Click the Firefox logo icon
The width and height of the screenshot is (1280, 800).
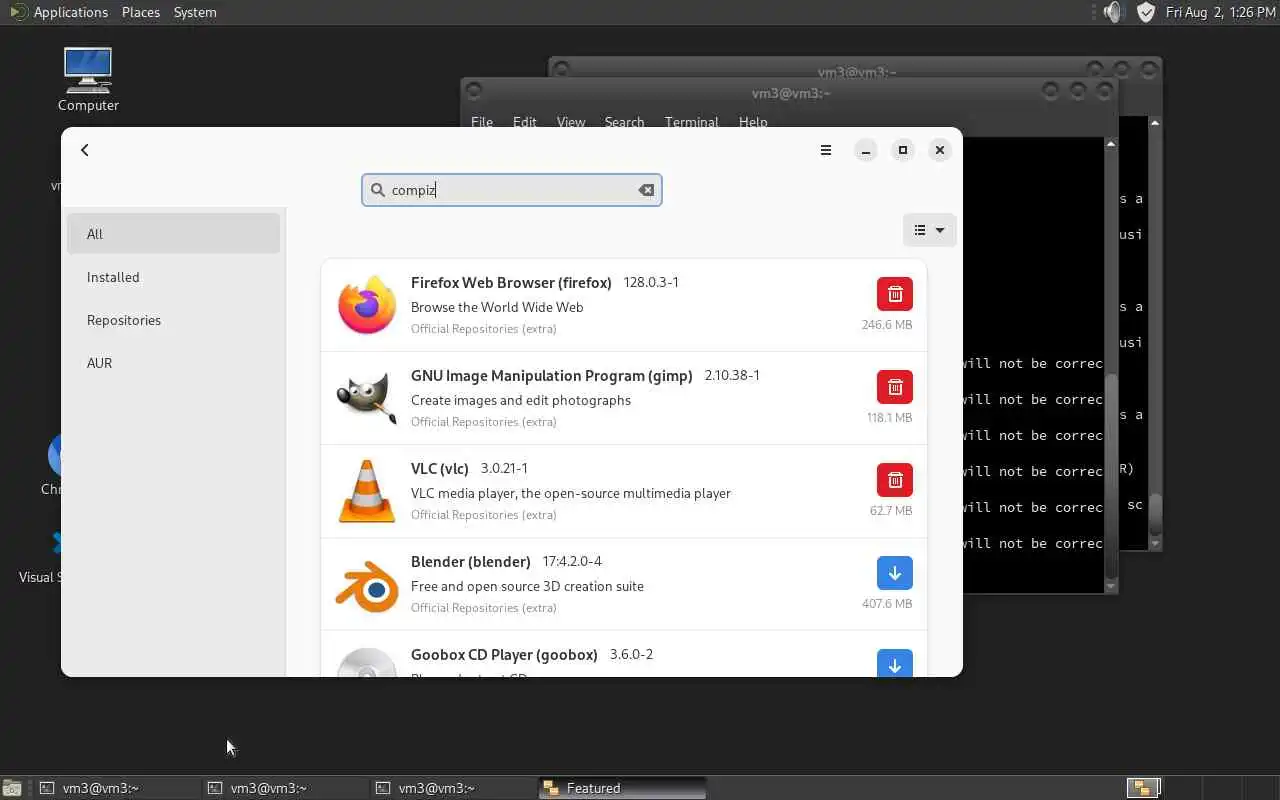click(x=367, y=305)
